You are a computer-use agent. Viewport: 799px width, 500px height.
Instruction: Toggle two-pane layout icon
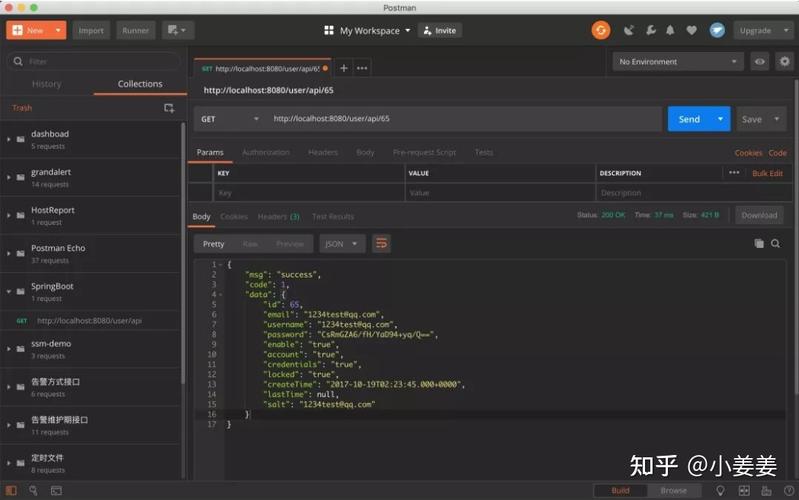point(744,490)
